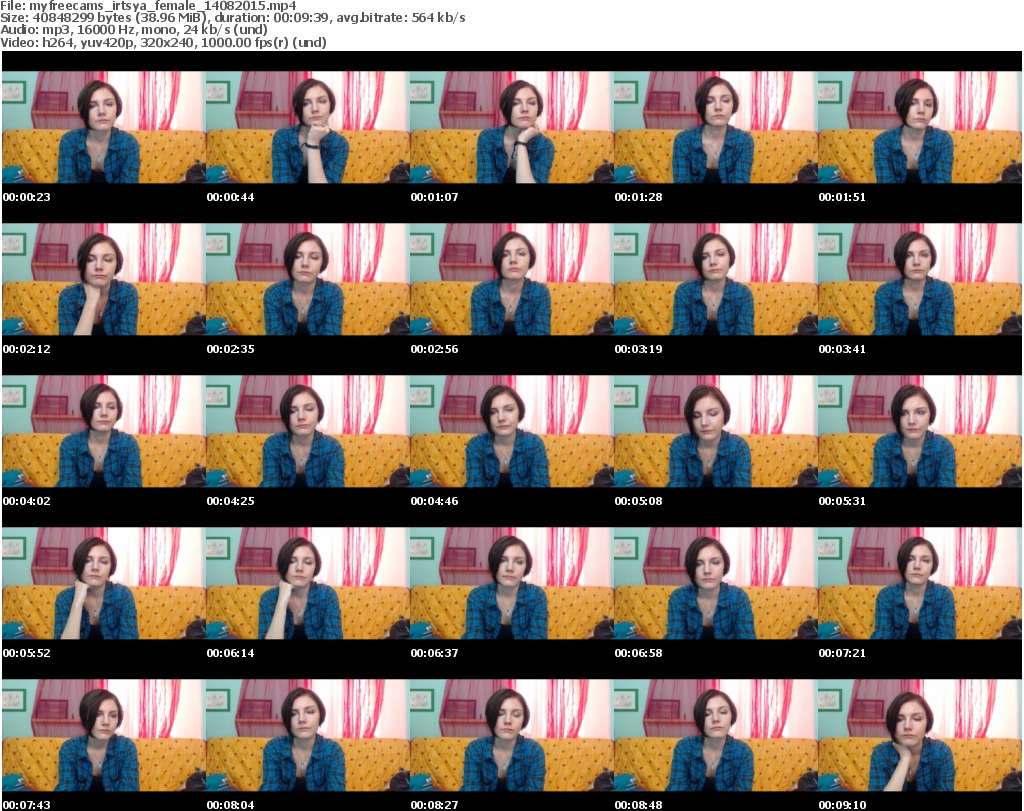Select the thumbnail at timestamp 00:02:56

[512, 279]
